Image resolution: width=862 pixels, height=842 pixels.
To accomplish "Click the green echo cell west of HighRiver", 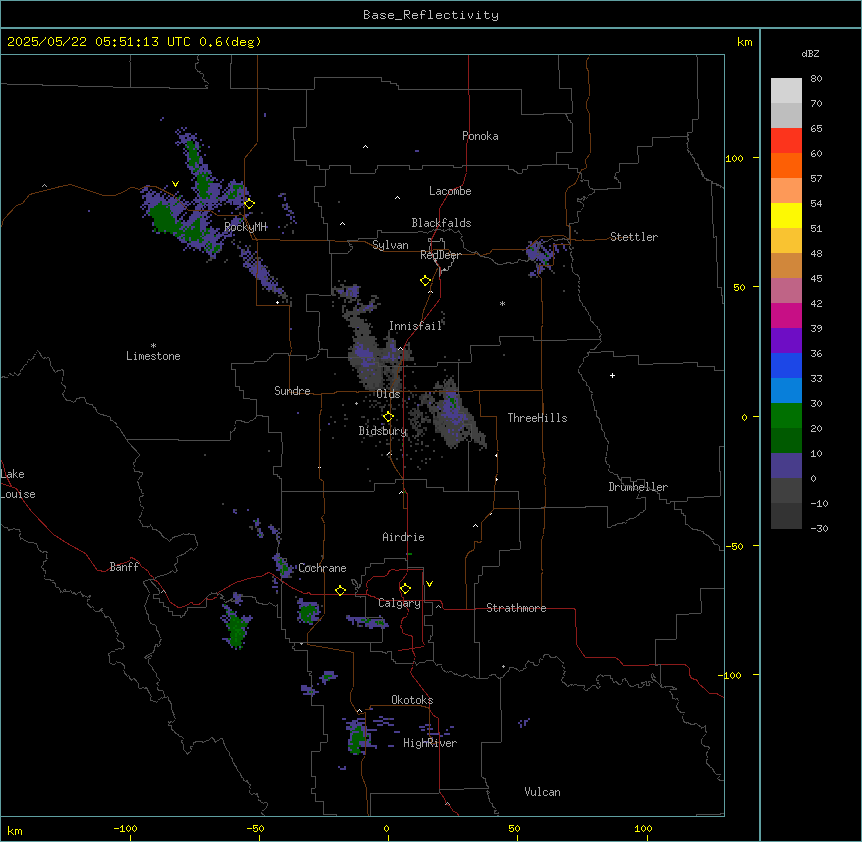I will [358, 737].
